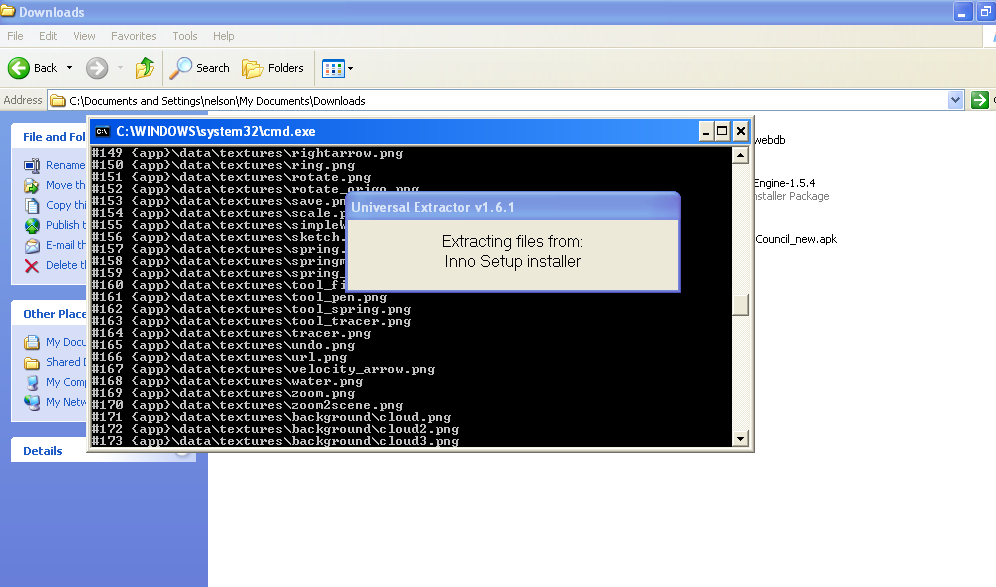Click line #167 velocity_arrow.png in console
996x587 pixels.
263,369
